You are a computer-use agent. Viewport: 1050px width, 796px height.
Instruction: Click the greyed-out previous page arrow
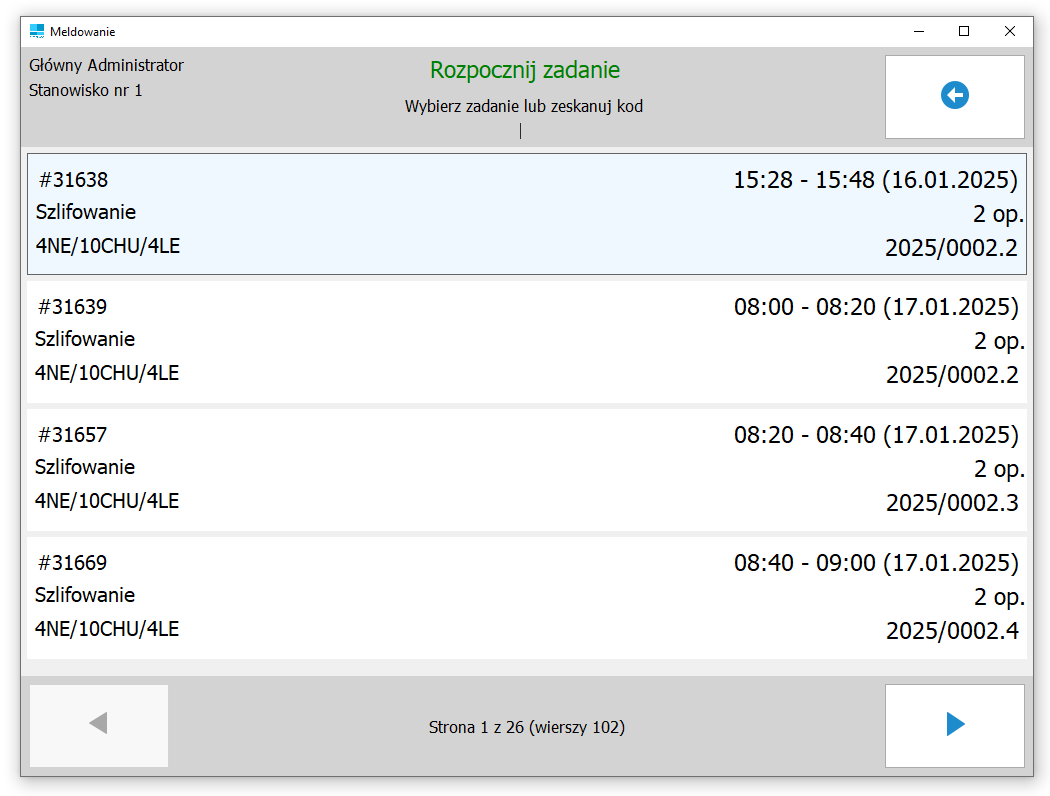99,725
